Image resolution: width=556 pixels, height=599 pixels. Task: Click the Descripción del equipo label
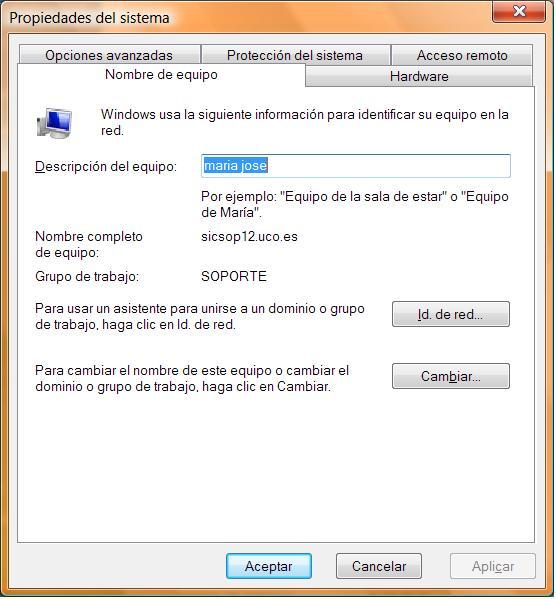[106, 167]
